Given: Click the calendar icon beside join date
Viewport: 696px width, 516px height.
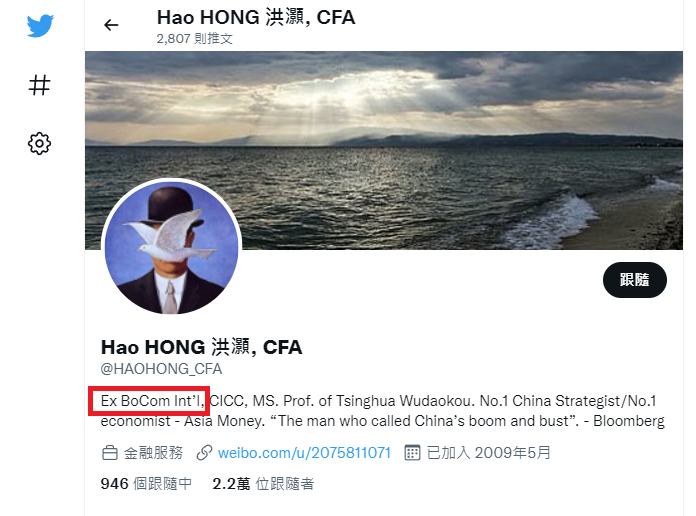Looking at the screenshot, I should coord(412,453).
